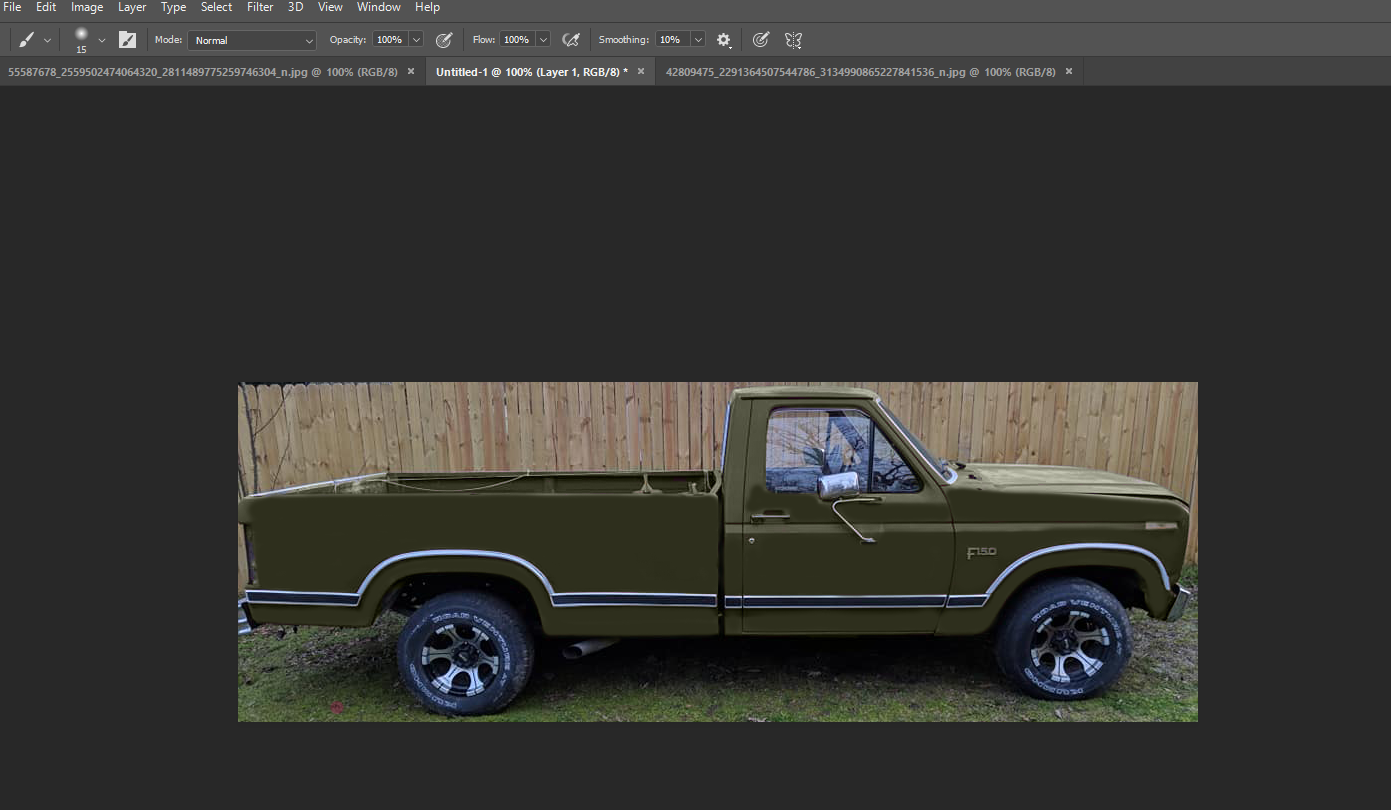Screen dimensions: 1391x810
Task: Open the Opacity slider dropdown arrow
Action: 416,40
